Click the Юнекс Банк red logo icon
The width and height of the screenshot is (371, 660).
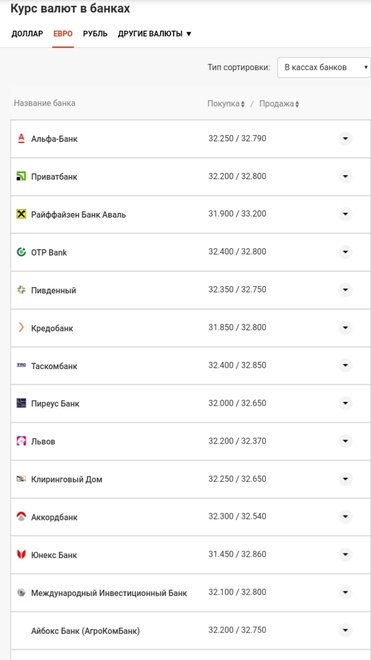click(x=21, y=554)
